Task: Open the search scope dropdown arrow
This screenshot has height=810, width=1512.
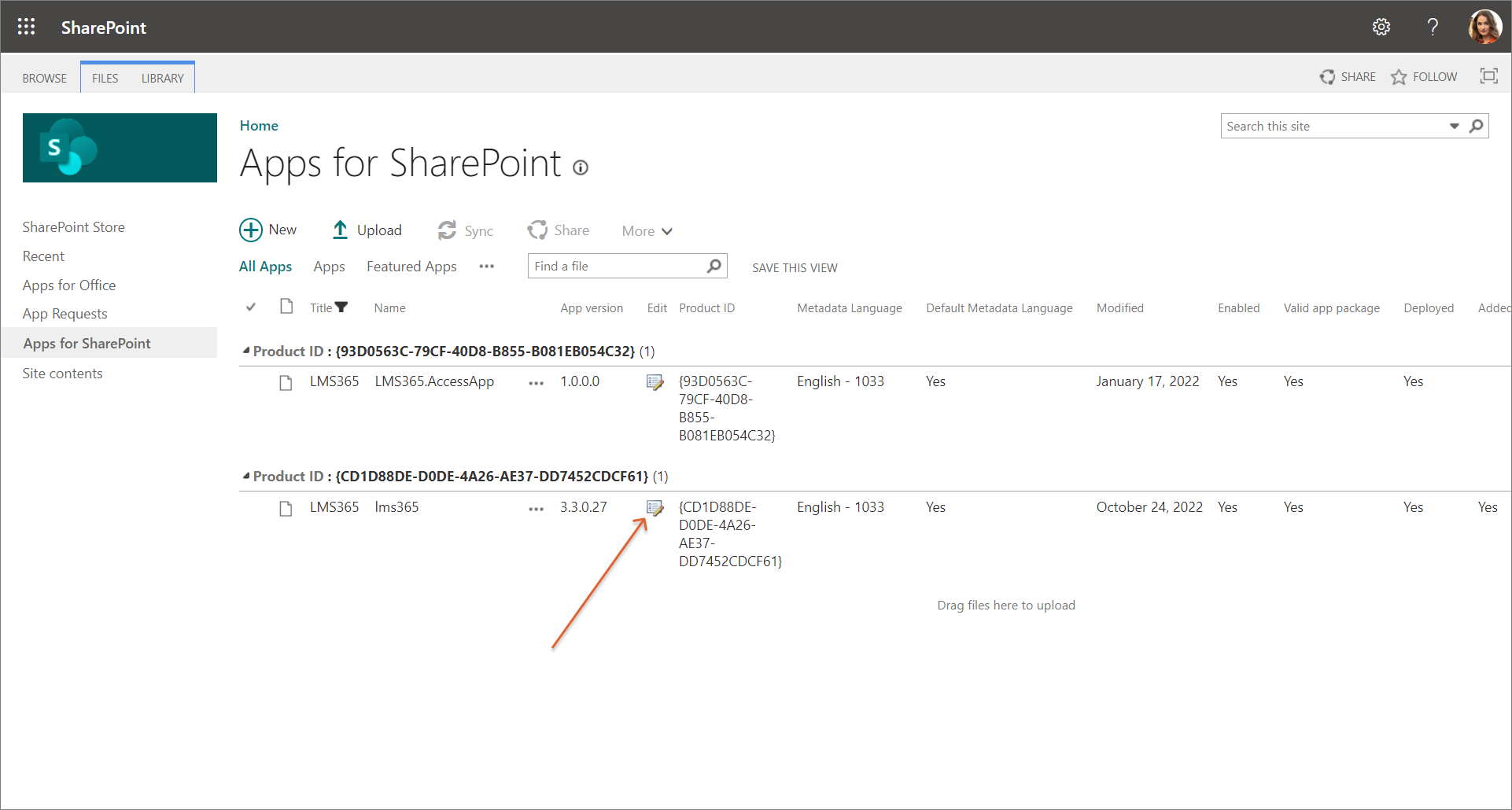Action: 1454,127
